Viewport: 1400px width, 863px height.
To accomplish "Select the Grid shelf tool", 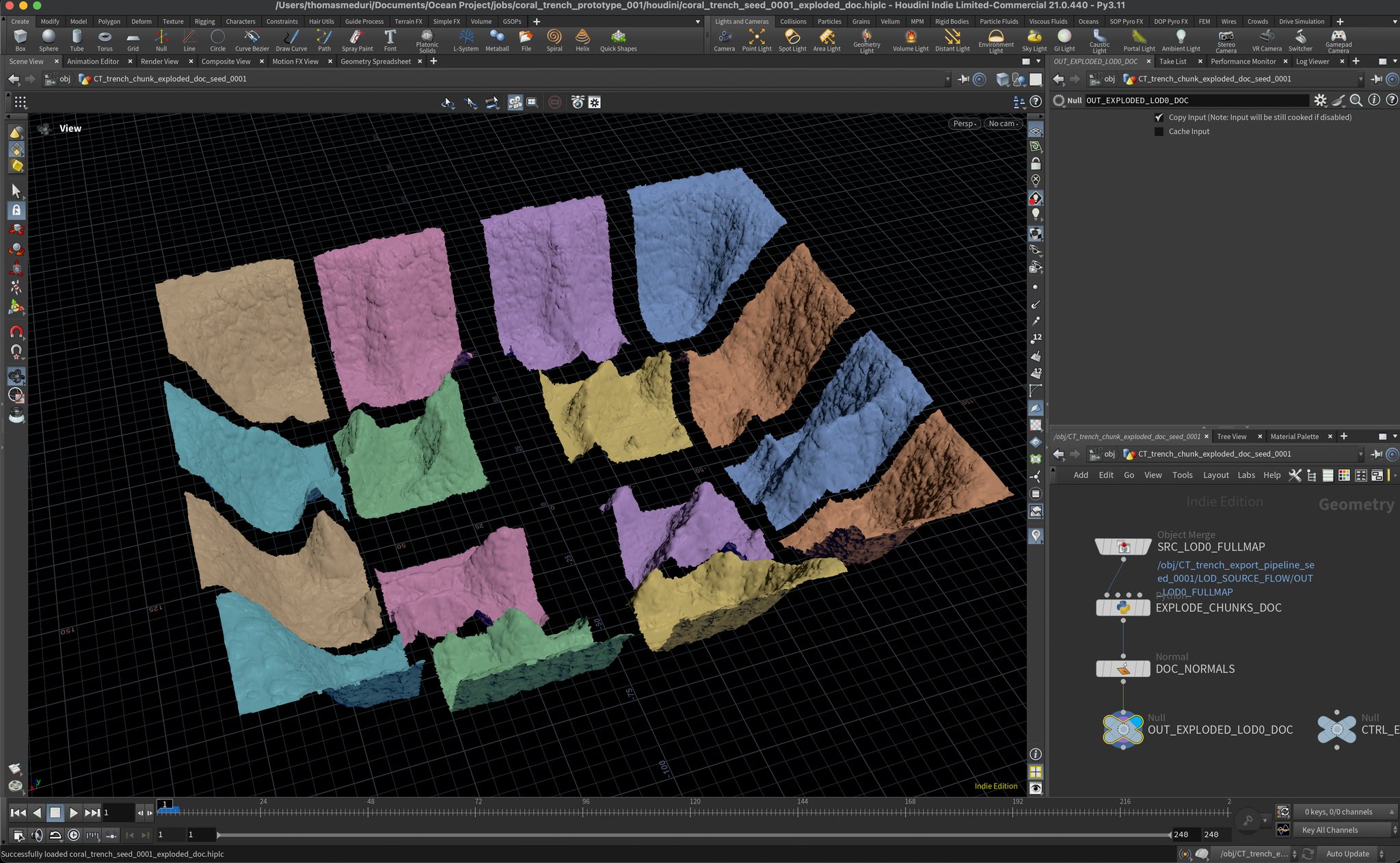I will (x=133, y=40).
